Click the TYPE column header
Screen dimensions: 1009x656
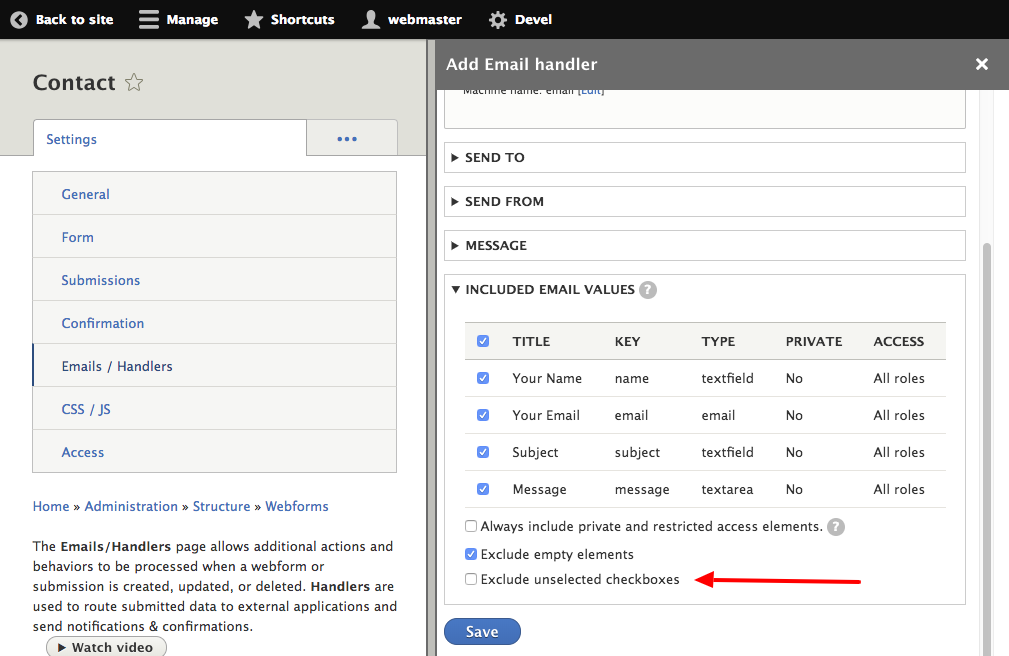click(718, 342)
